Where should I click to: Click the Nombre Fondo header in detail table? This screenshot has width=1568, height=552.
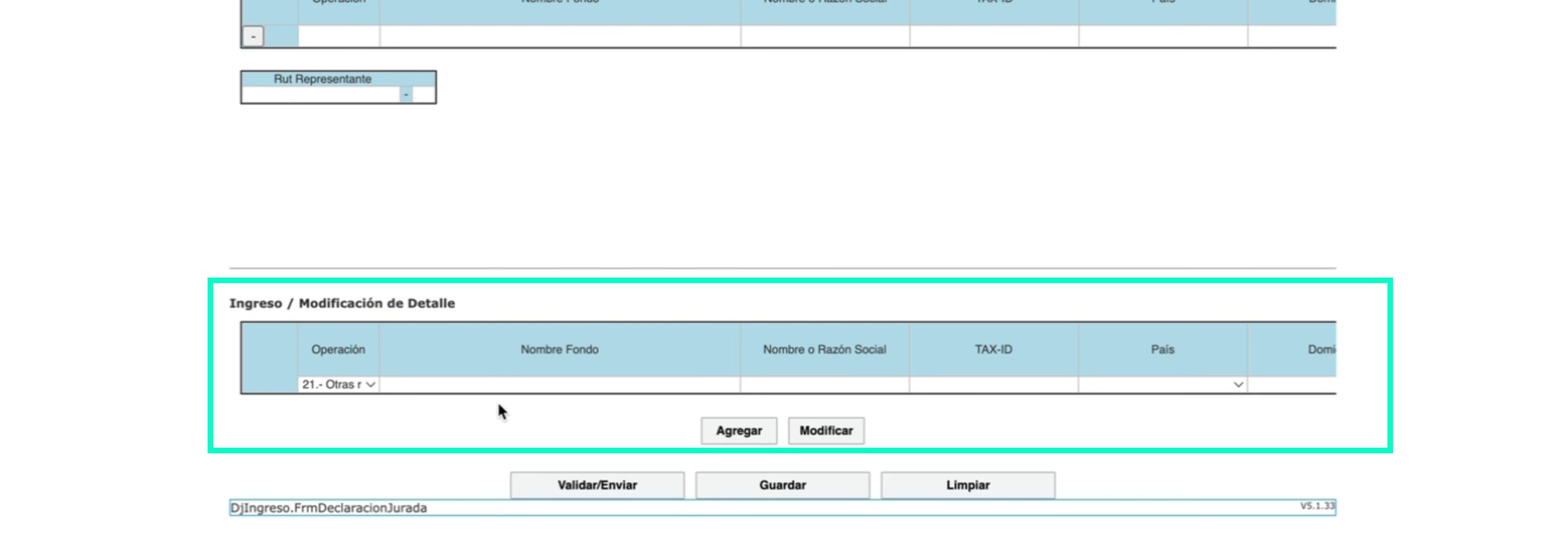(559, 349)
